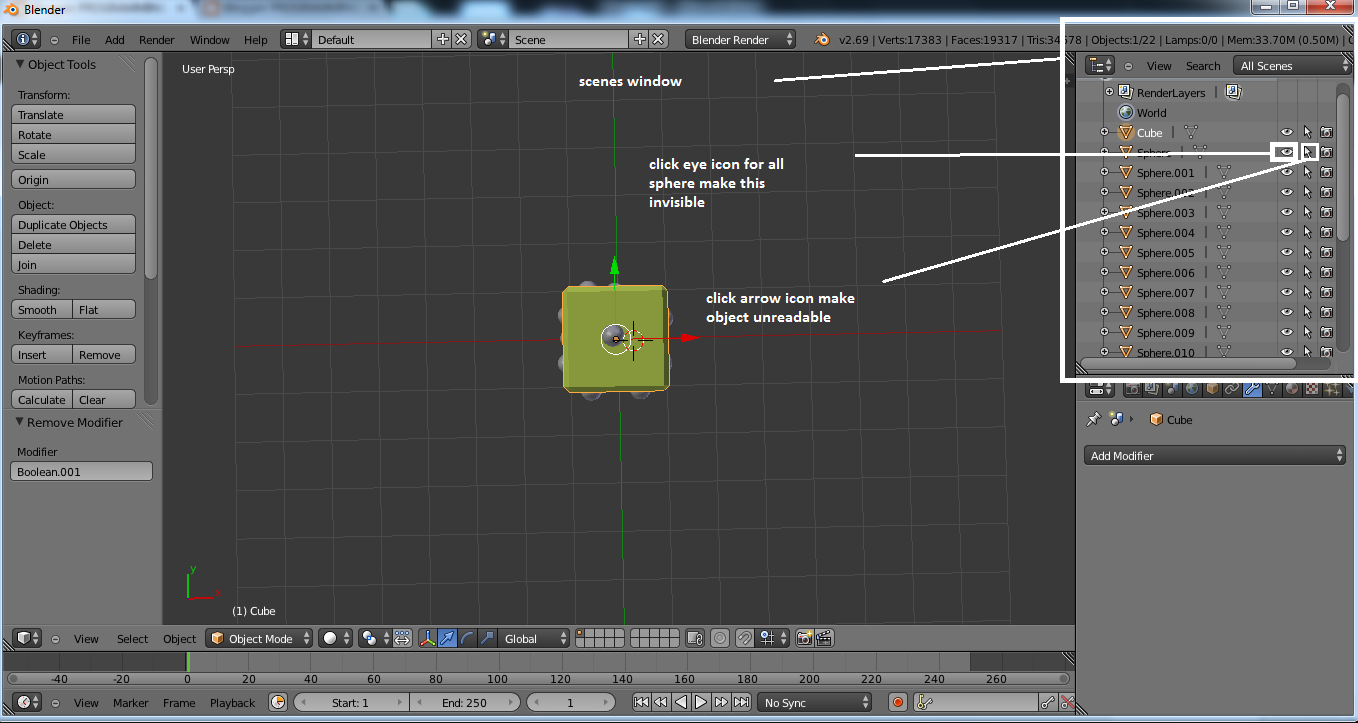This screenshot has width=1358, height=723.
Task: Click the lock camera to layers icon
Action: (x=695, y=638)
